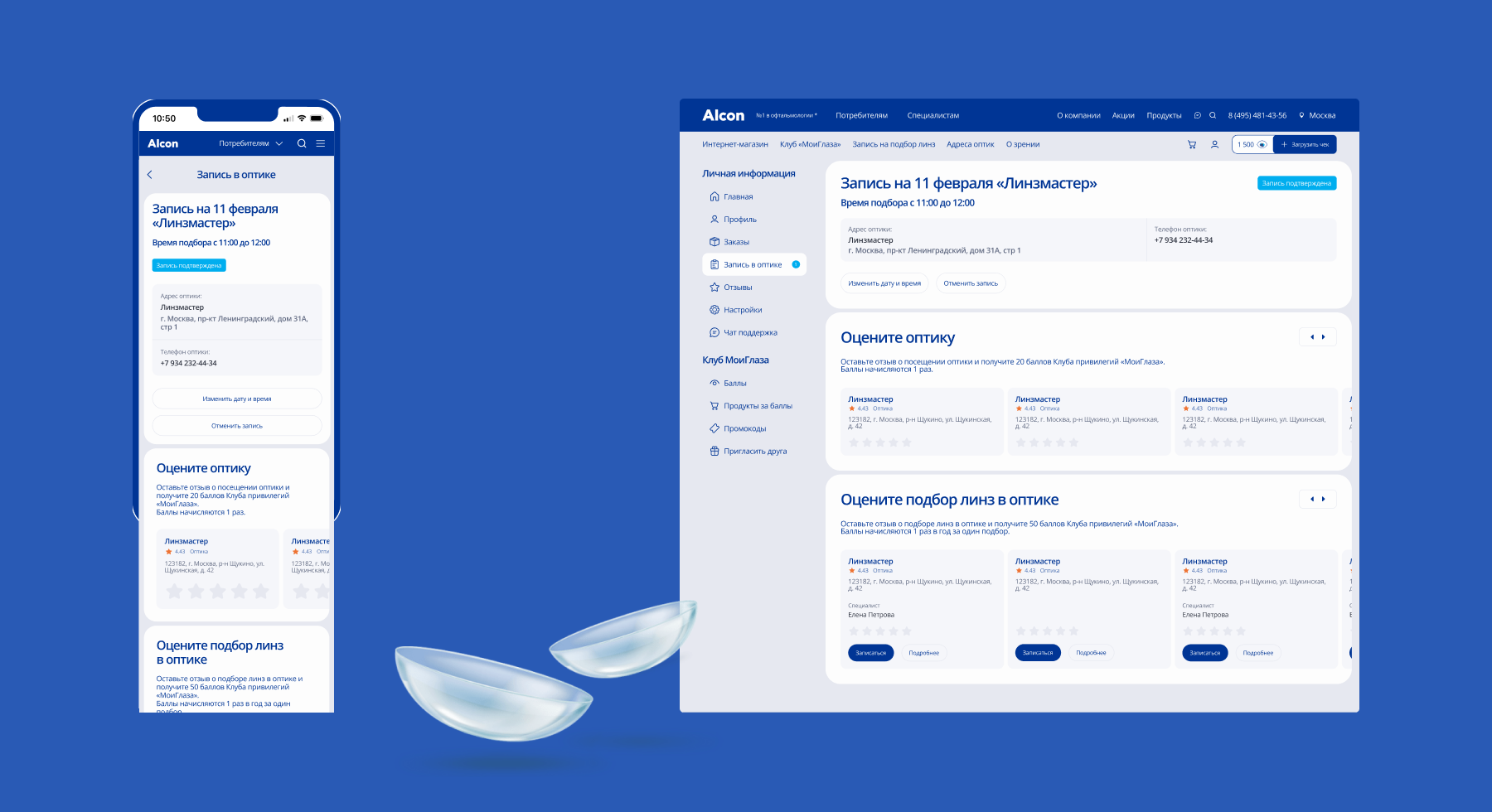The width and height of the screenshot is (1492, 812).
Task: Tap Запись подтверждена badge on mobile
Action: point(189,265)
